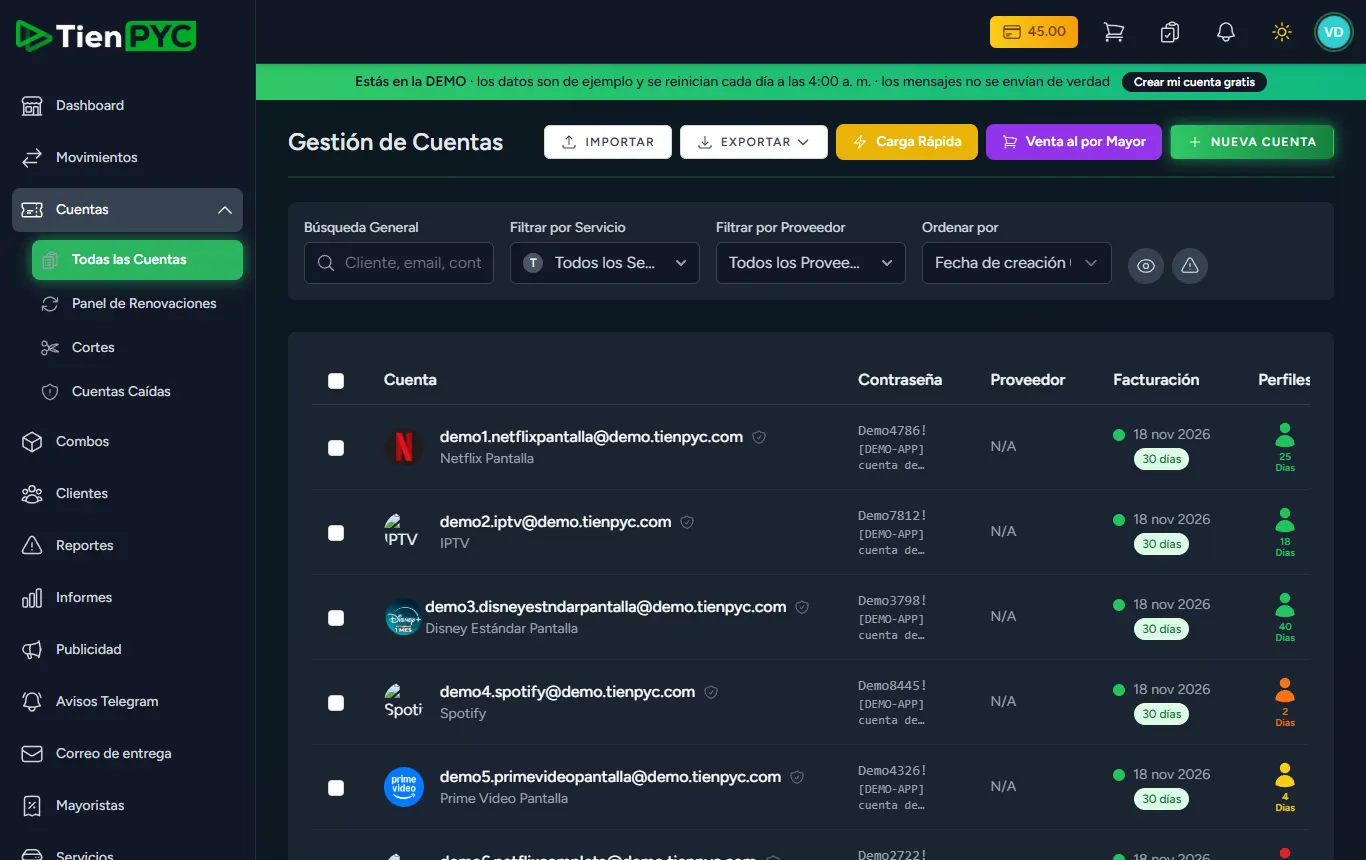Tick the checkbox for demo2.iptv account
Viewport: 1366px width, 860px height.
tap(336, 533)
